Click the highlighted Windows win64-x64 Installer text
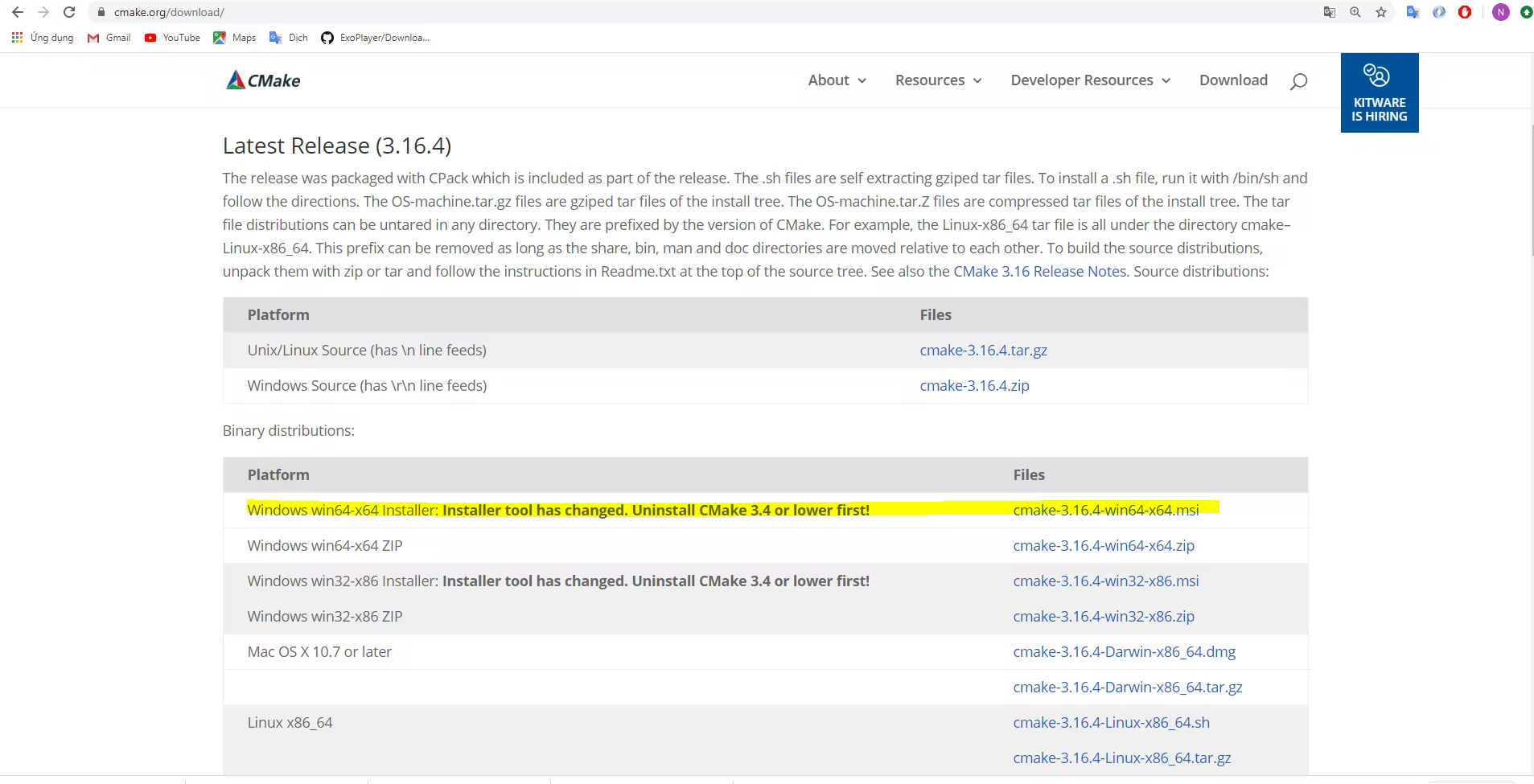The width and height of the screenshot is (1534, 784). (558, 510)
